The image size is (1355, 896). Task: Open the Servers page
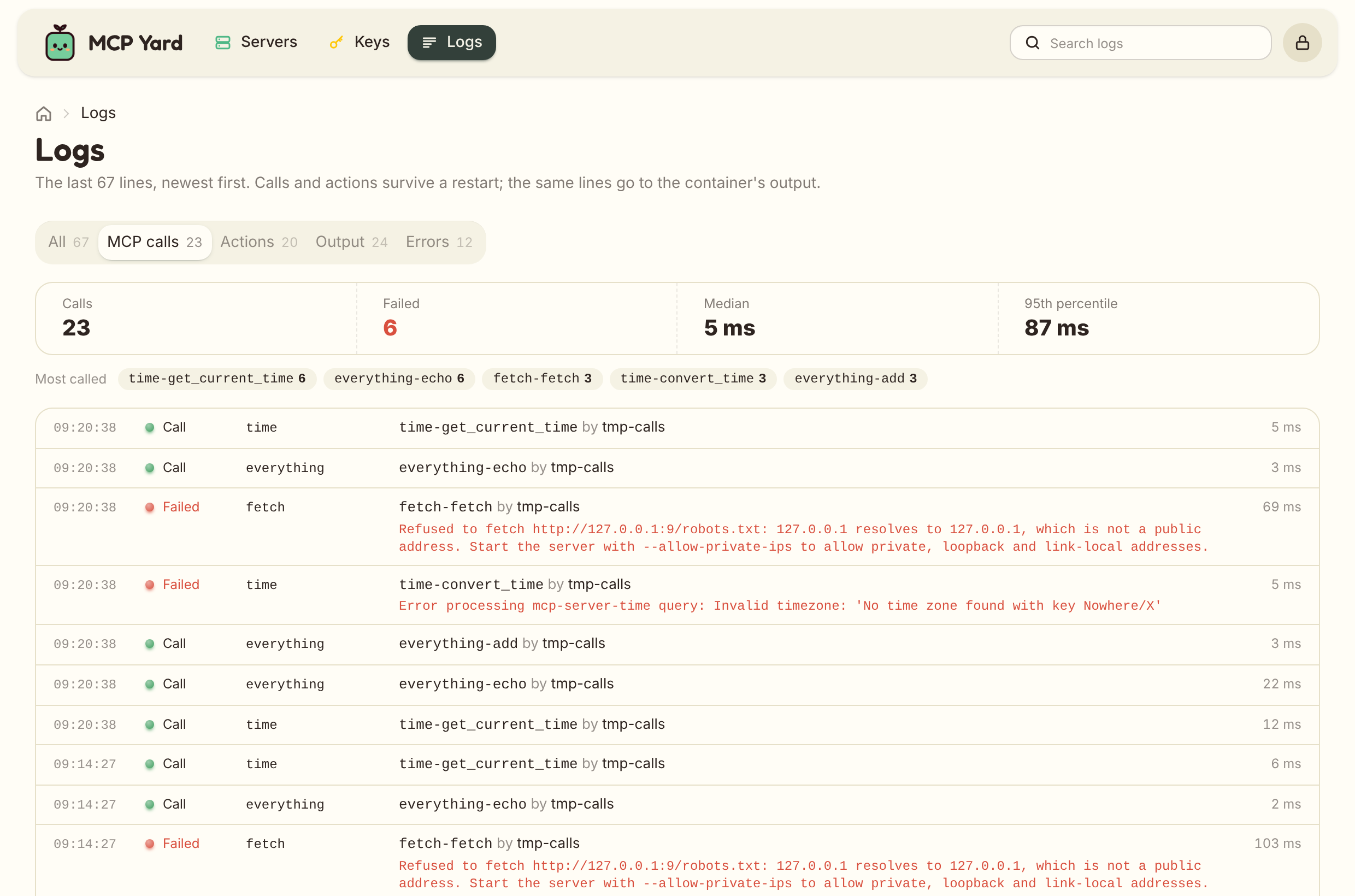pos(256,42)
